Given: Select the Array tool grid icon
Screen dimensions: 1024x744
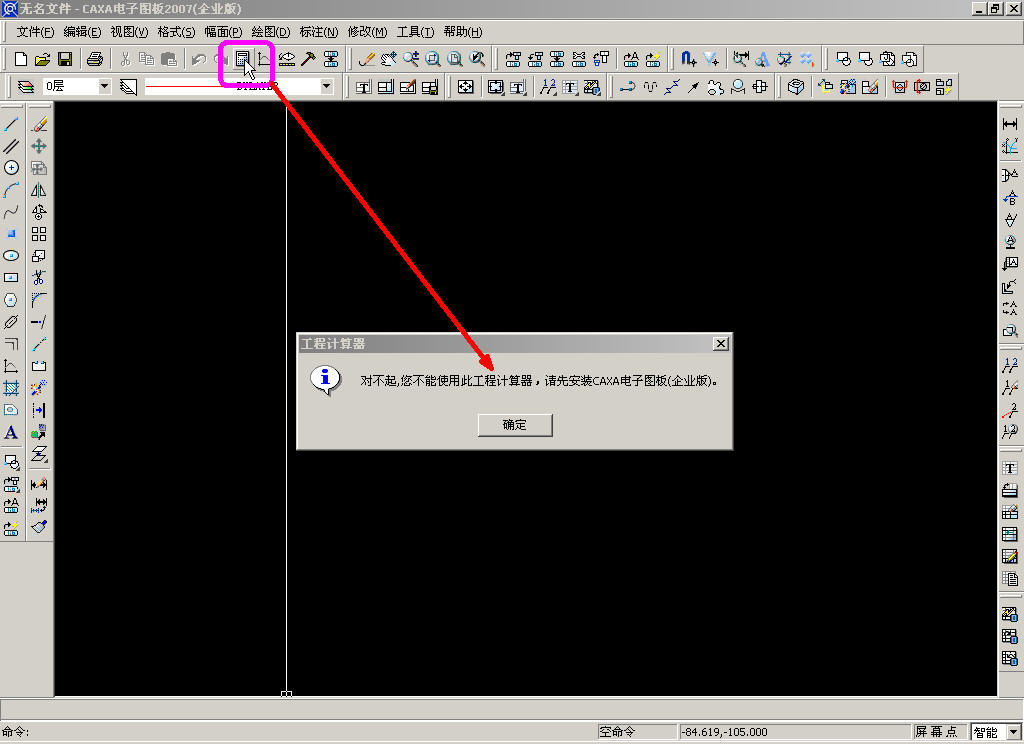Looking at the screenshot, I should pyautogui.click(x=39, y=234).
